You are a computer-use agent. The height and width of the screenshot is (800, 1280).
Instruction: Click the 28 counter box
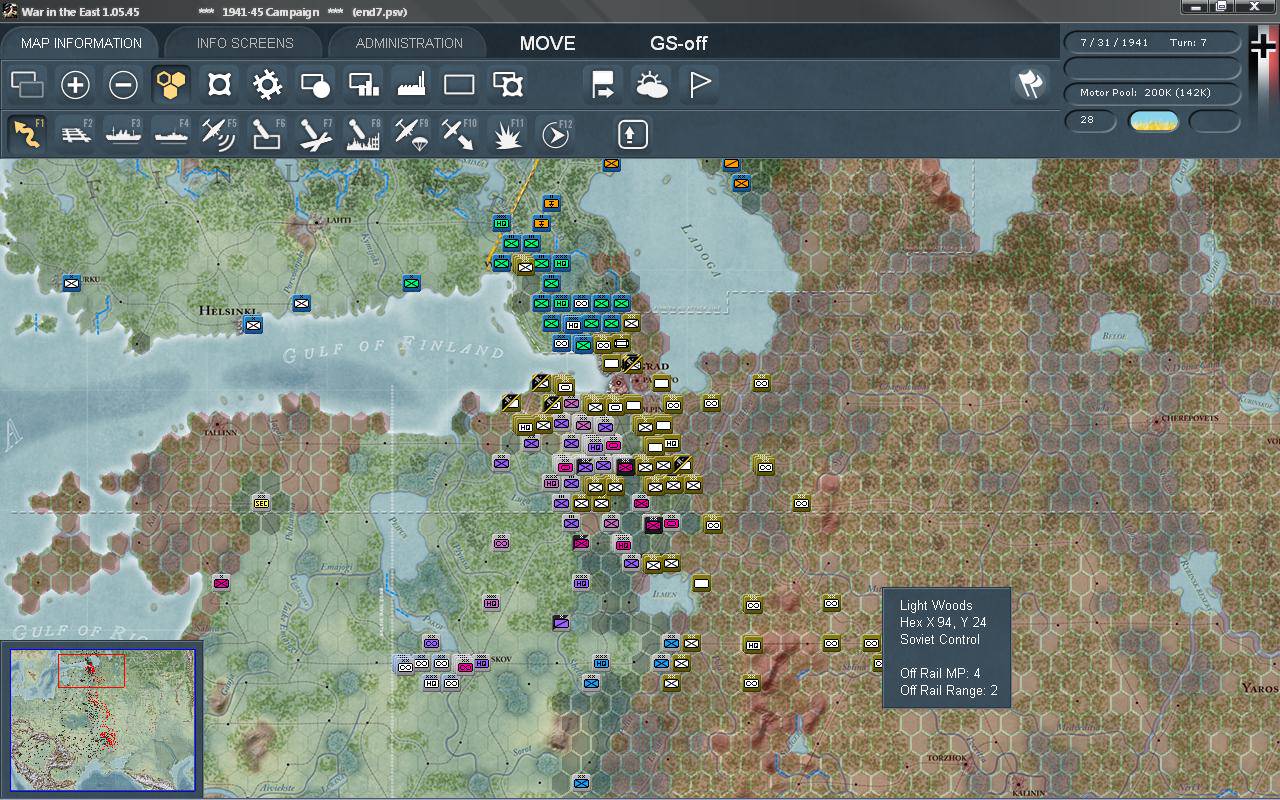coord(1091,121)
